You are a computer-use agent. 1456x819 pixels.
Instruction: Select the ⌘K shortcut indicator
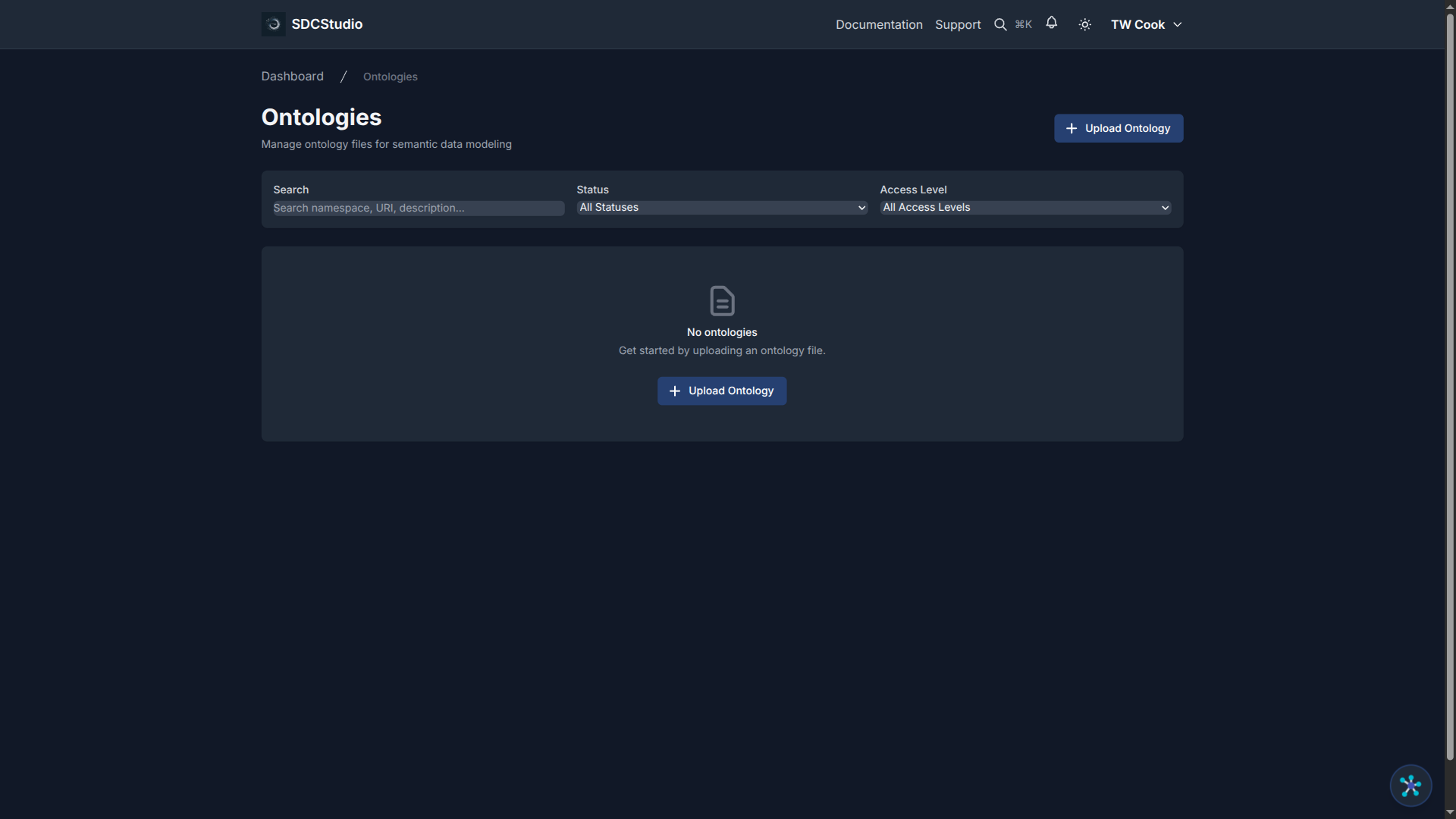[x=1022, y=24]
